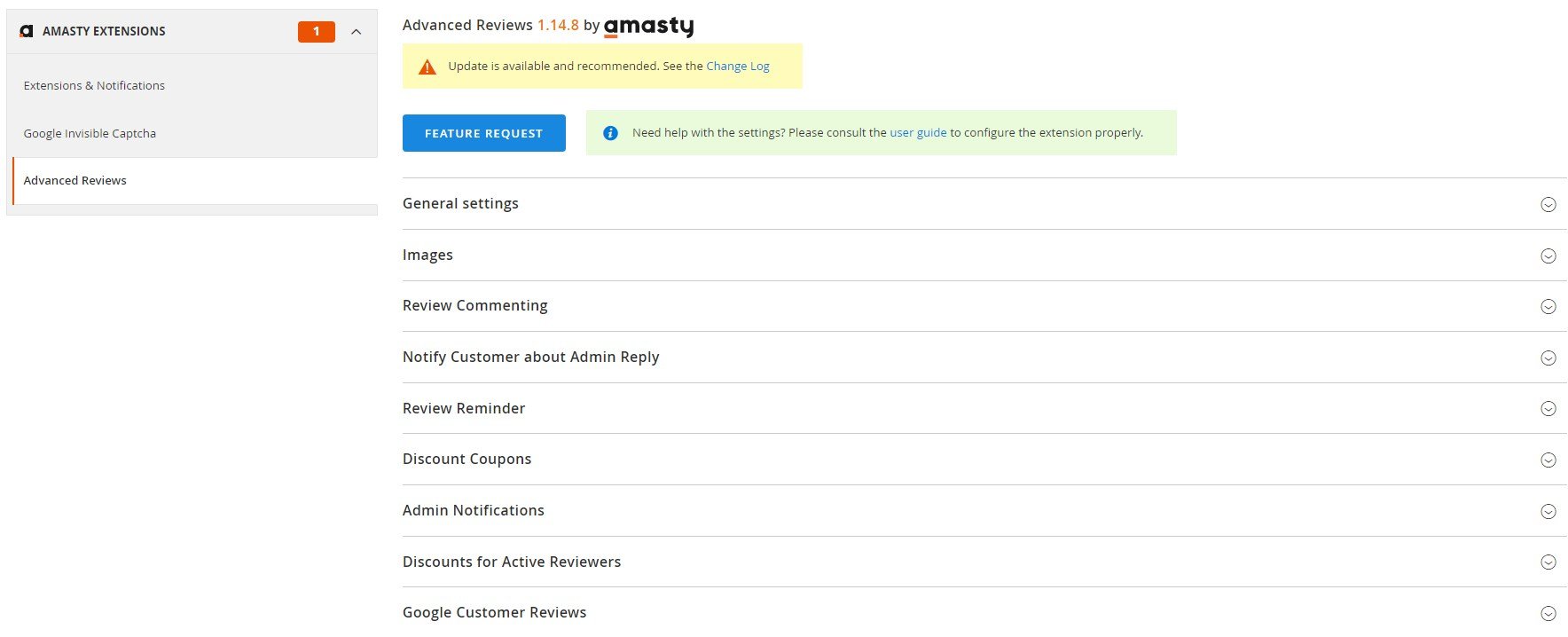
Task: Click the Review Reminder section title
Action: point(464,408)
